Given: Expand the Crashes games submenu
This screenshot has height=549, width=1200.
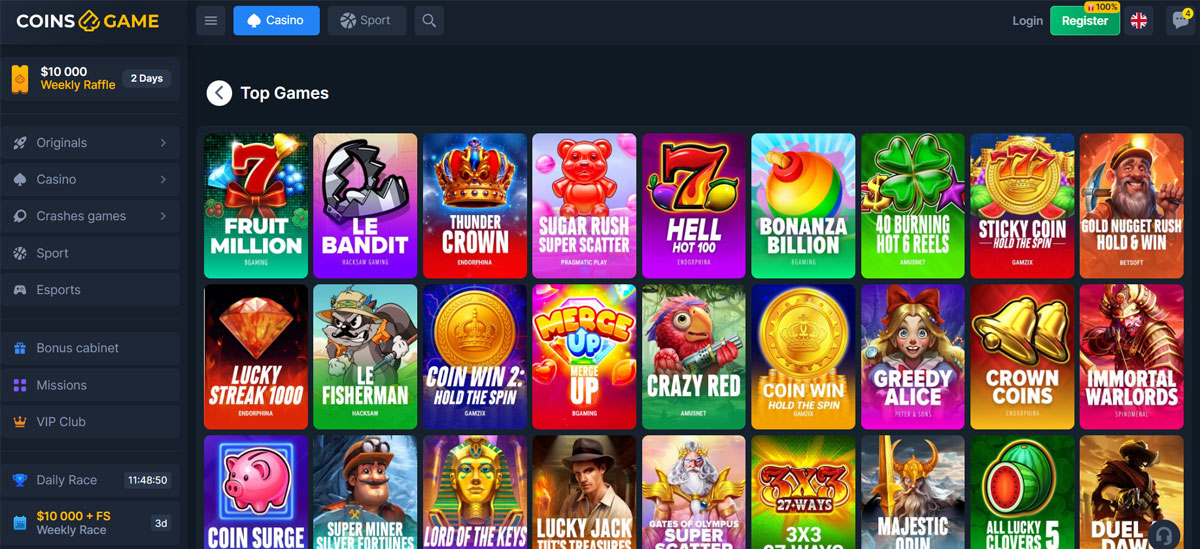Looking at the screenshot, I should pyautogui.click(x=163, y=216).
